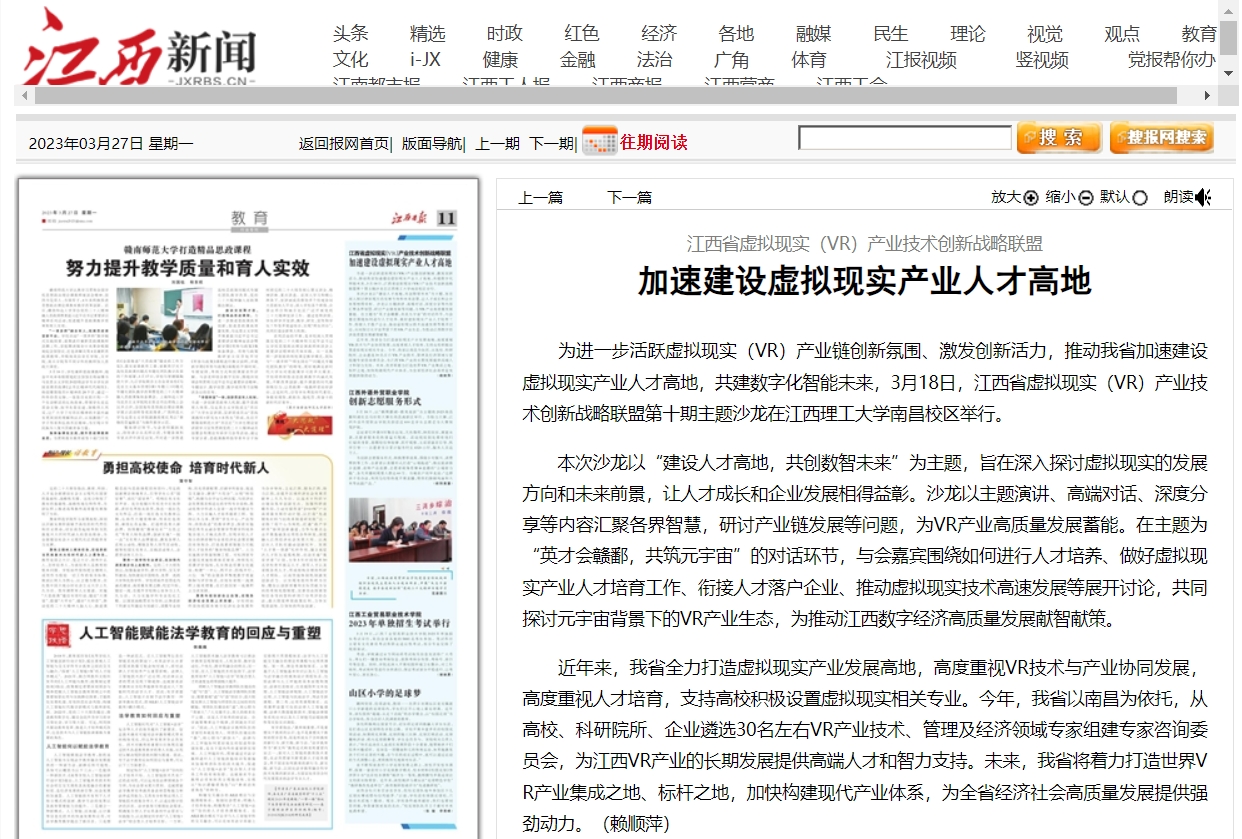
Task: Click article title 加速建设虚拟现实产业人才高地
Action: [x=865, y=283]
